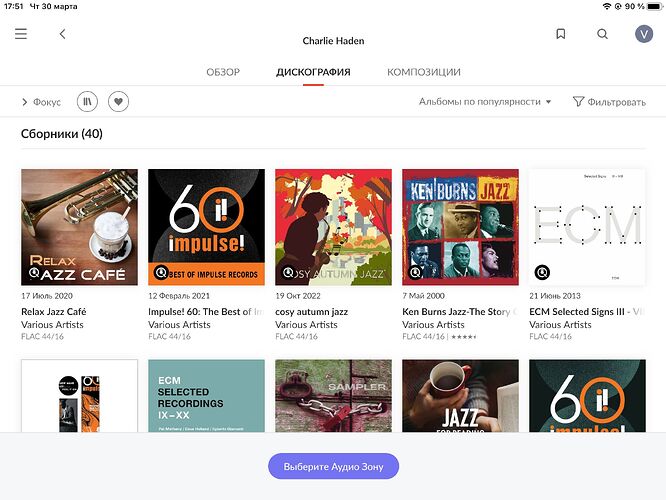The height and width of the screenshot is (500, 666).
Task: Open Альбомы по популярности sort dropdown
Action: click(x=485, y=102)
